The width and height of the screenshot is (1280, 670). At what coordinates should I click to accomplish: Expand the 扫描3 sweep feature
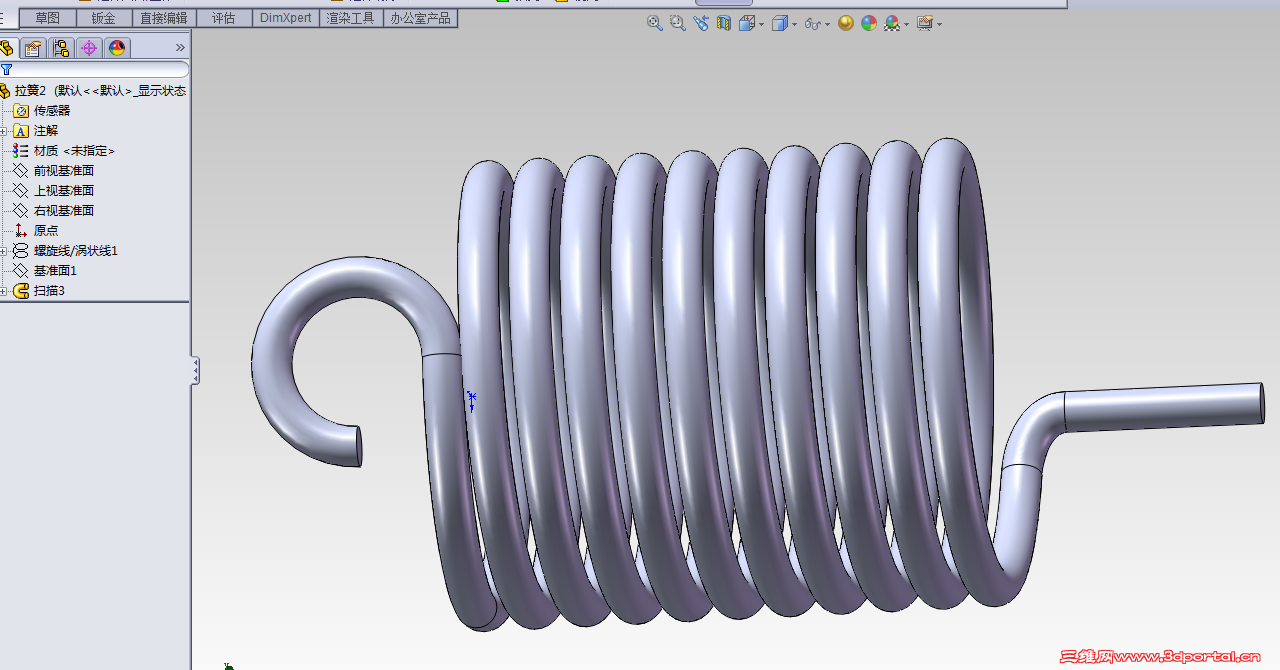pos(4,291)
